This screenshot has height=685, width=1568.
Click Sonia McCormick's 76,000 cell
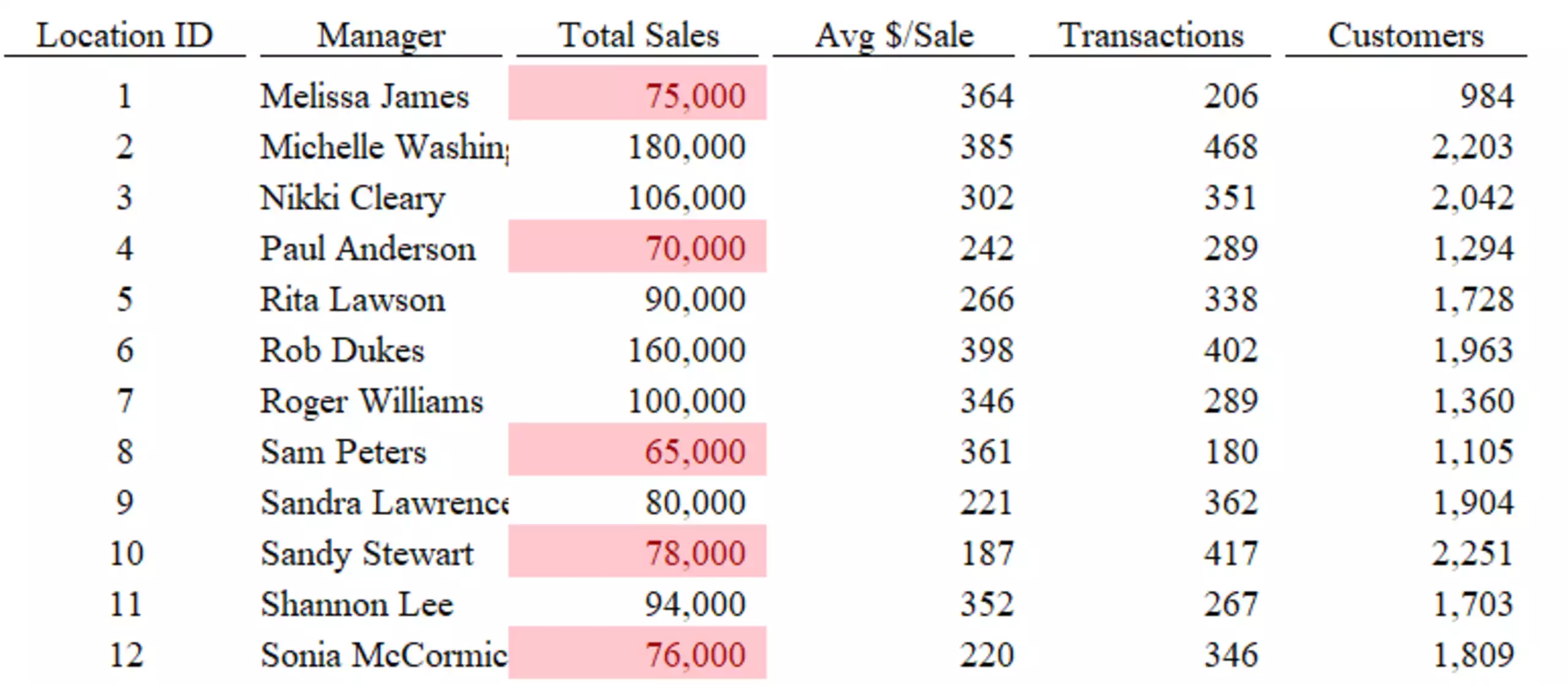point(637,653)
